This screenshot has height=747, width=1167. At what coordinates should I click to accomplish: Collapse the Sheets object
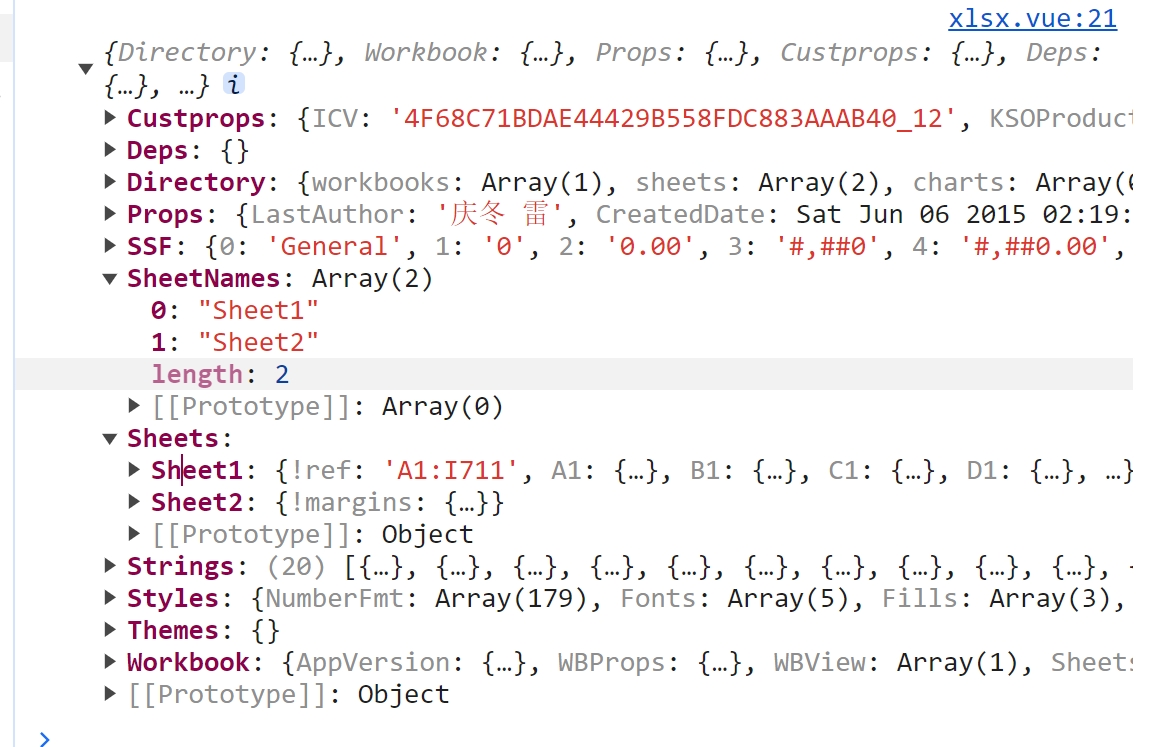111,439
